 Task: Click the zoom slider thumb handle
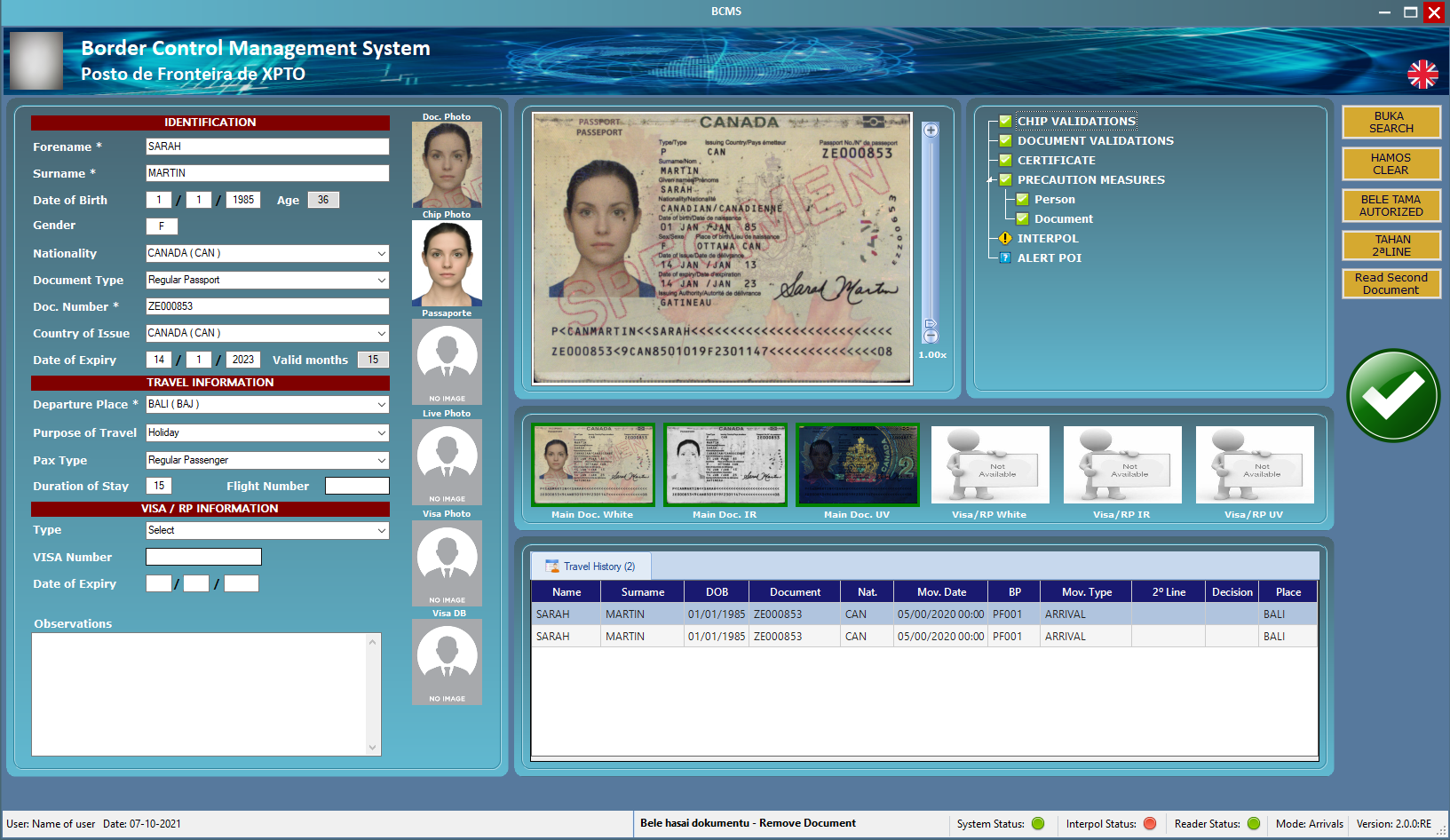tap(931, 324)
